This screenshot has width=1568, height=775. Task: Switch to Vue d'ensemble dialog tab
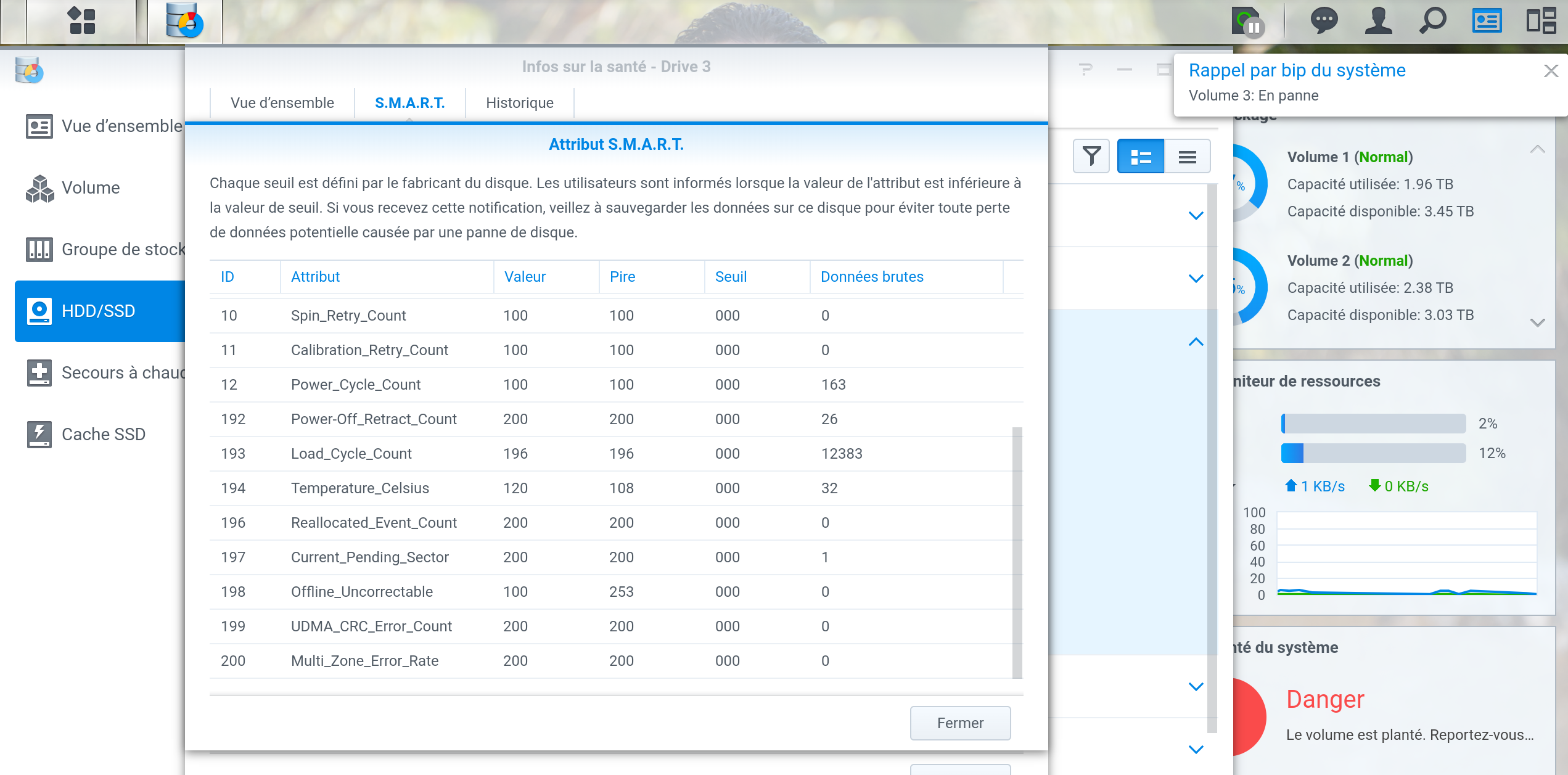pyautogui.click(x=282, y=103)
